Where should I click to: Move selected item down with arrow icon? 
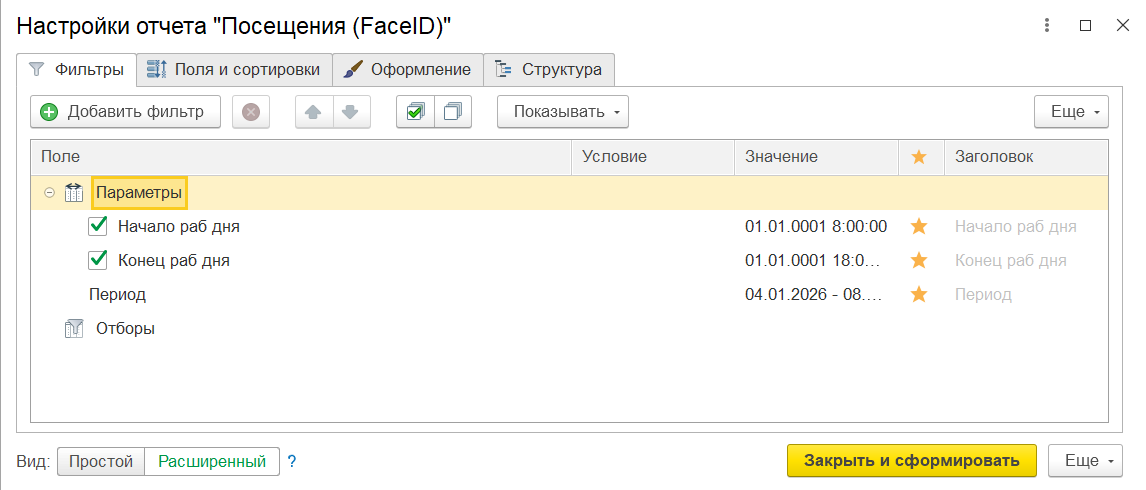pos(350,112)
